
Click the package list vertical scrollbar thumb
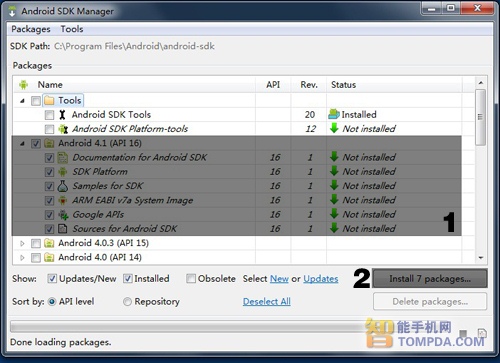[x=480, y=117]
